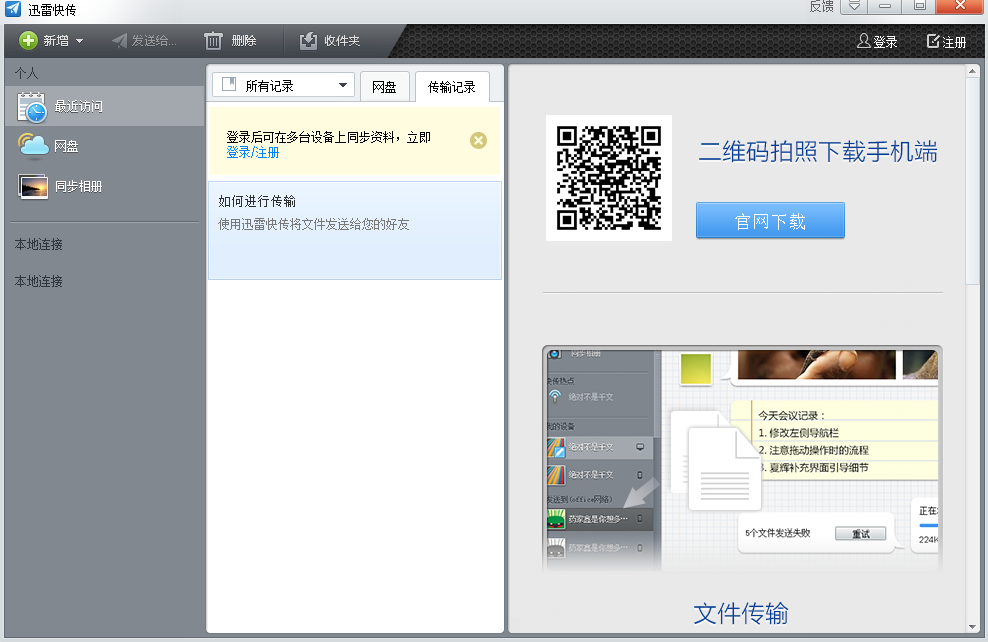Click the right panel scrollbar up arrow

[x=973, y=71]
